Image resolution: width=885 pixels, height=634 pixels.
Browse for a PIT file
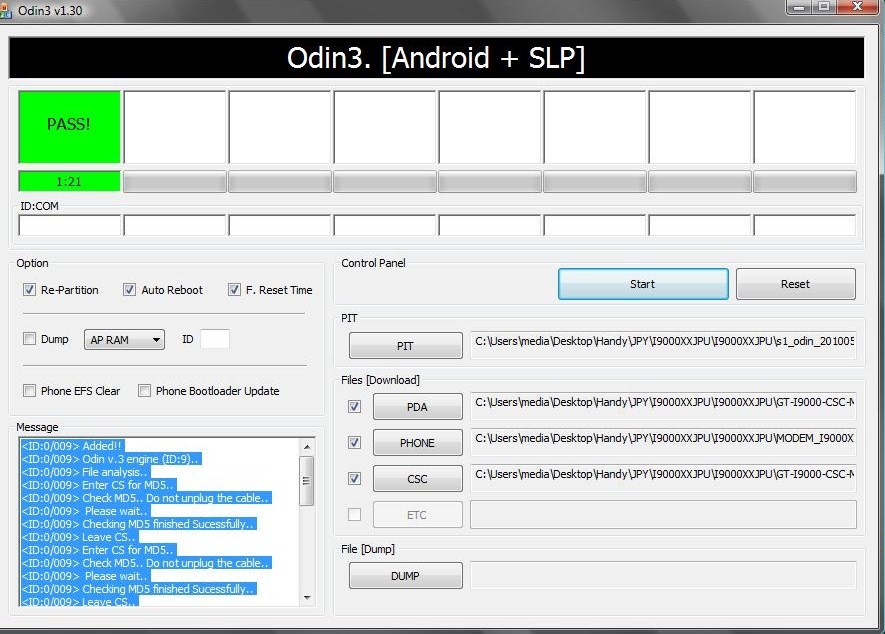point(405,346)
